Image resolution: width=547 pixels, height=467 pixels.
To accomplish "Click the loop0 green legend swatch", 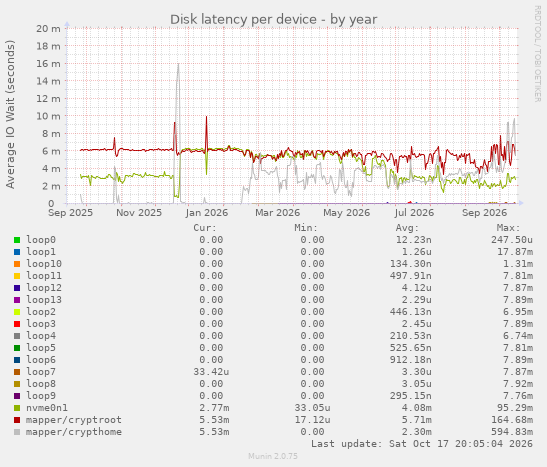I will pyautogui.click(x=17, y=240).
